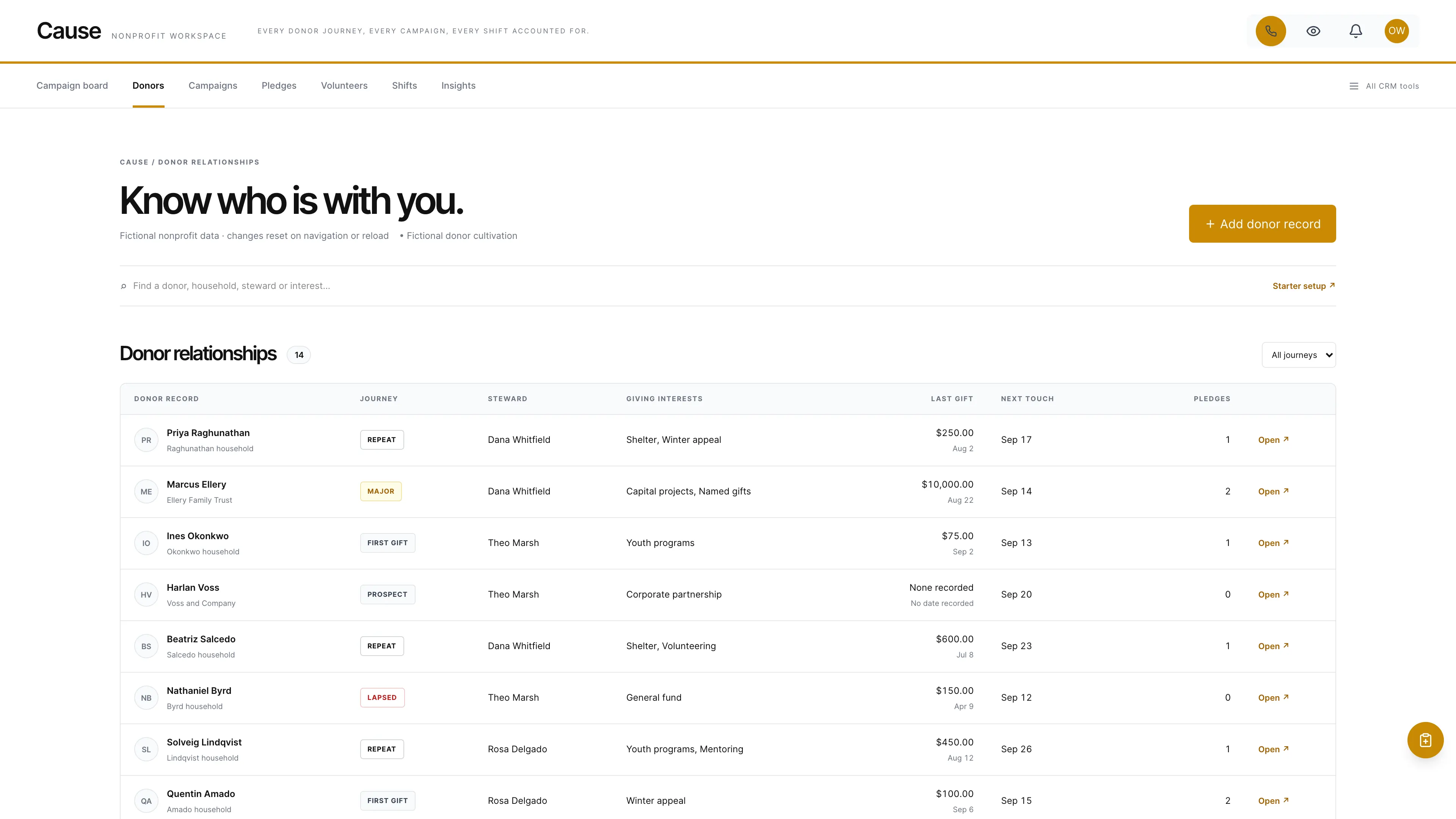Screen dimensions: 1456x819
Task: Click the Donor Record column header
Action: (166, 399)
